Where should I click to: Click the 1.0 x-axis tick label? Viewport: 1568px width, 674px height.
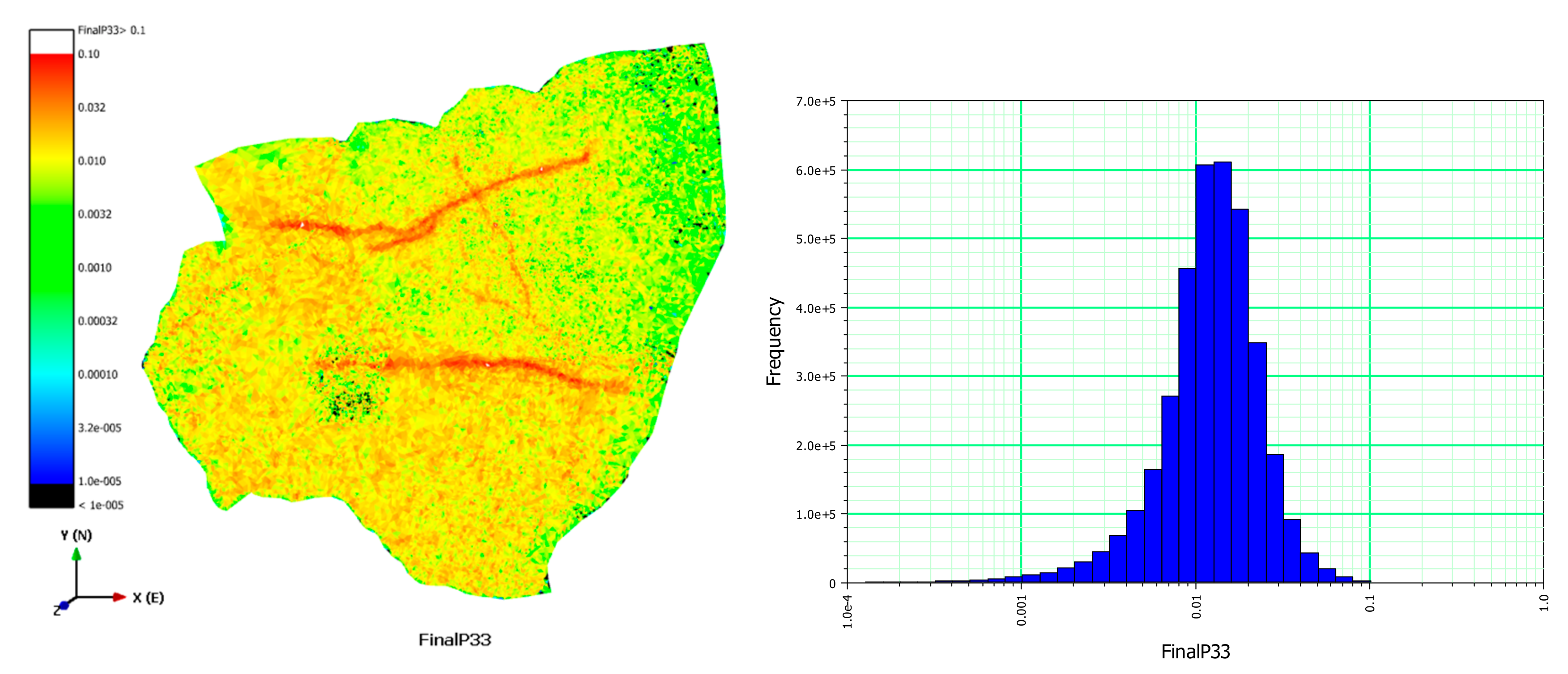[1544, 603]
